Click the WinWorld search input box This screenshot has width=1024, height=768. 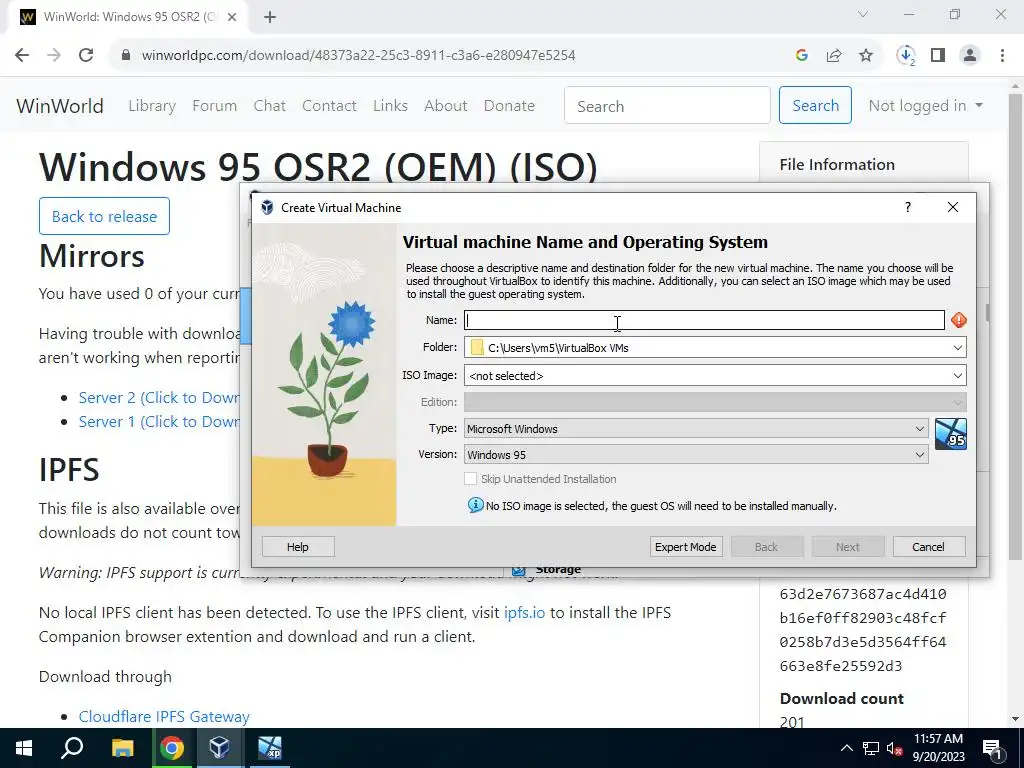pyautogui.click(x=667, y=105)
